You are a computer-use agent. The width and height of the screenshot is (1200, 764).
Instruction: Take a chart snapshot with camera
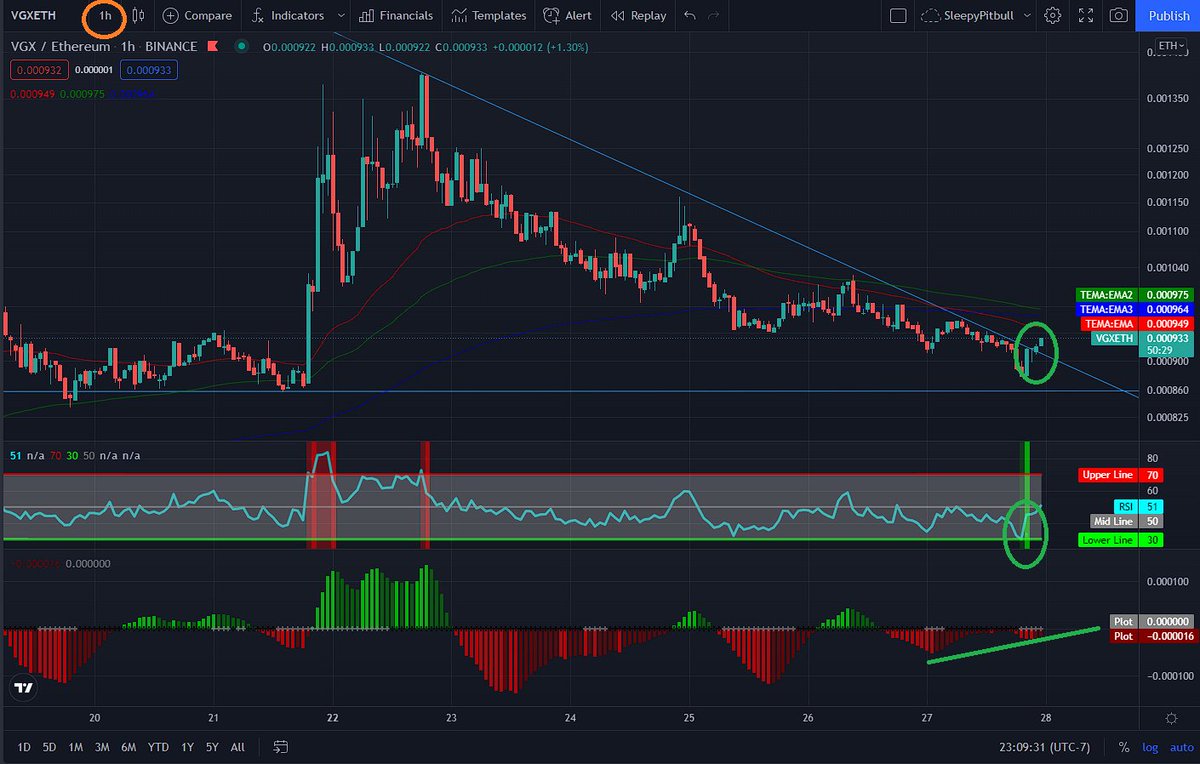[x=1119, y=16]
